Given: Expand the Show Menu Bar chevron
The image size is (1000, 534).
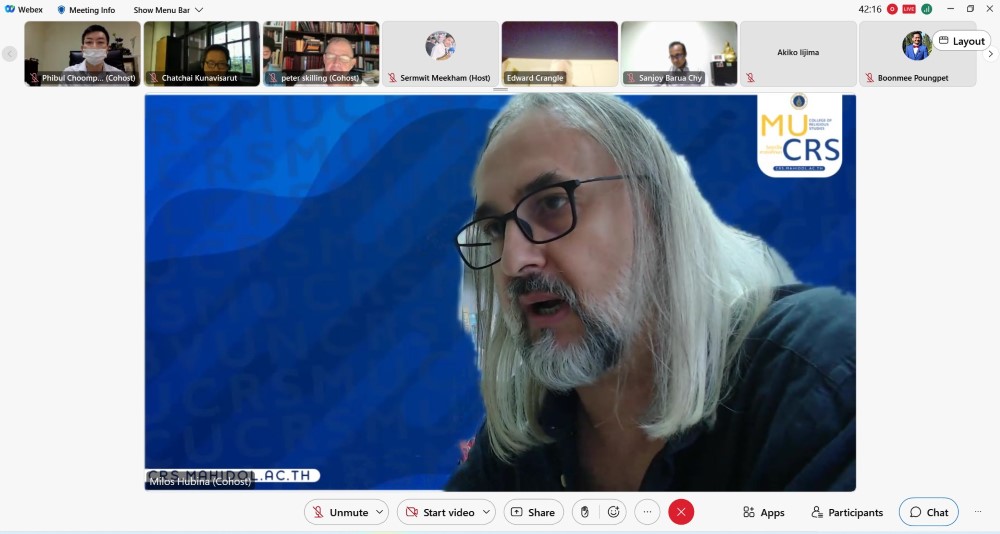Looking at the screenshot, I should click(199, 10).
